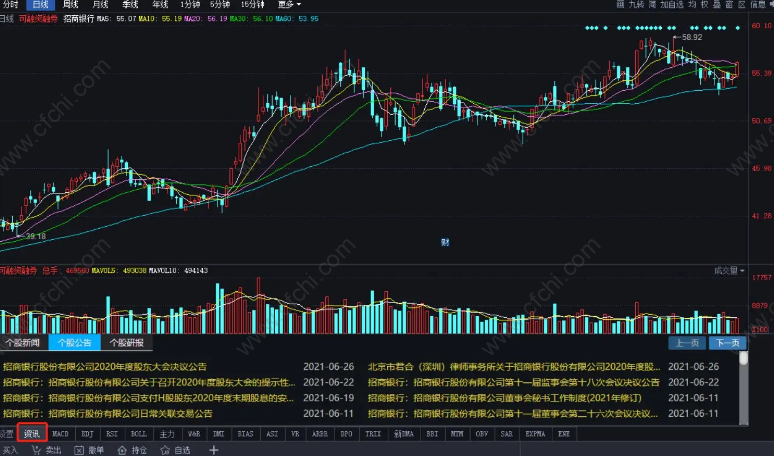Viewport: 774px width, 456px height.
Task: Open the 个股新闻 stock news tab
Action: tap(23, 342)
